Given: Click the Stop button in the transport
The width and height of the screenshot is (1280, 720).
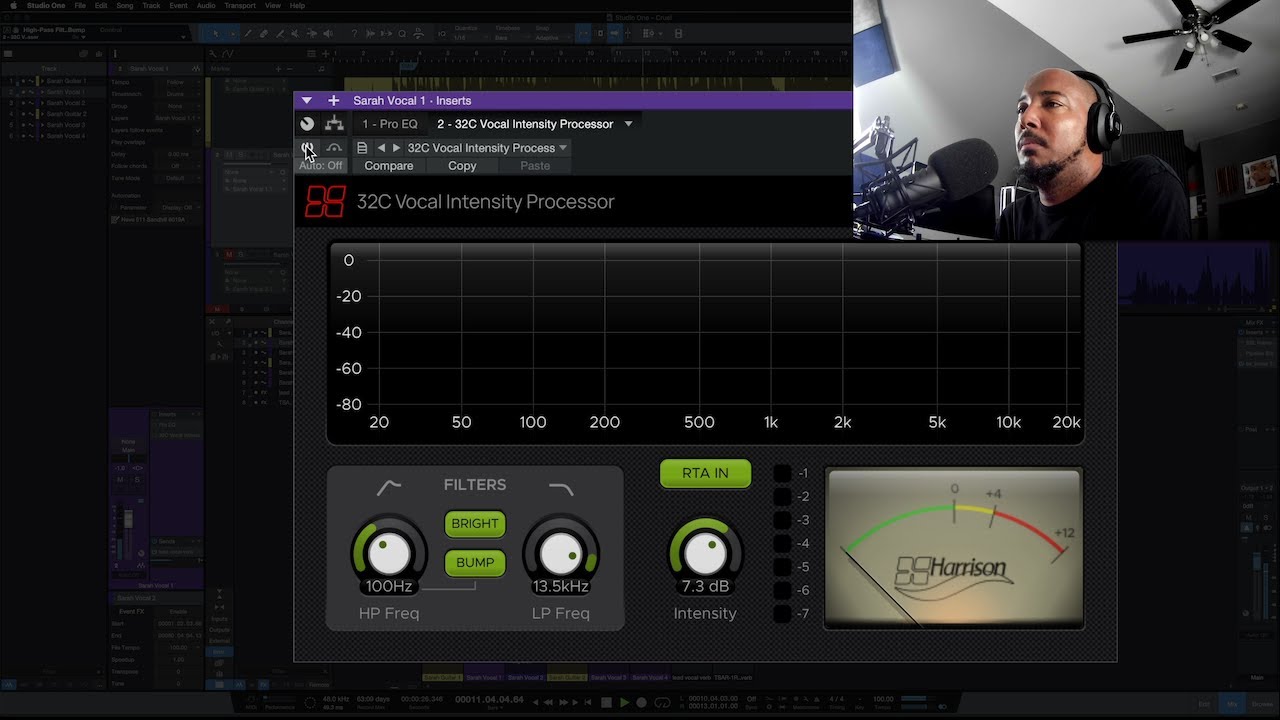Looking at the screenshot, I should tap(606, 703).
